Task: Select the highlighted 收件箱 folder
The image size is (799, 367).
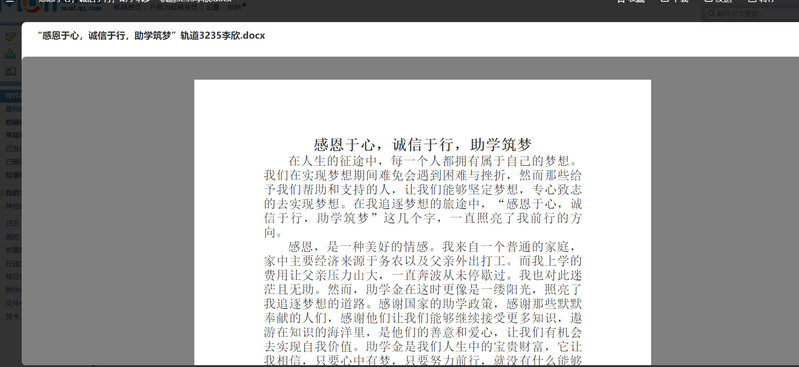Action: [11, 95]
